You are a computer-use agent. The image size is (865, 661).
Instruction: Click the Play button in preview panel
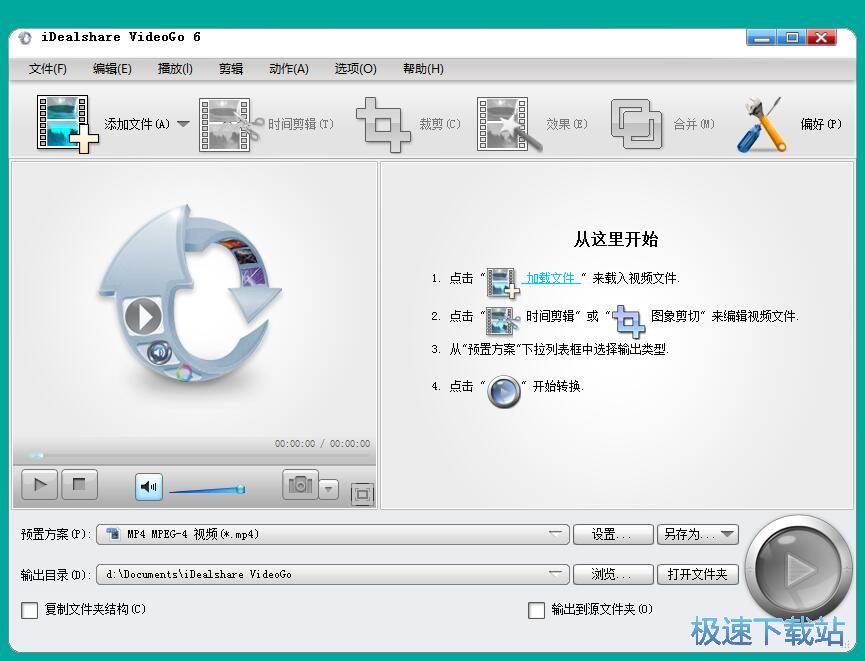39,484
